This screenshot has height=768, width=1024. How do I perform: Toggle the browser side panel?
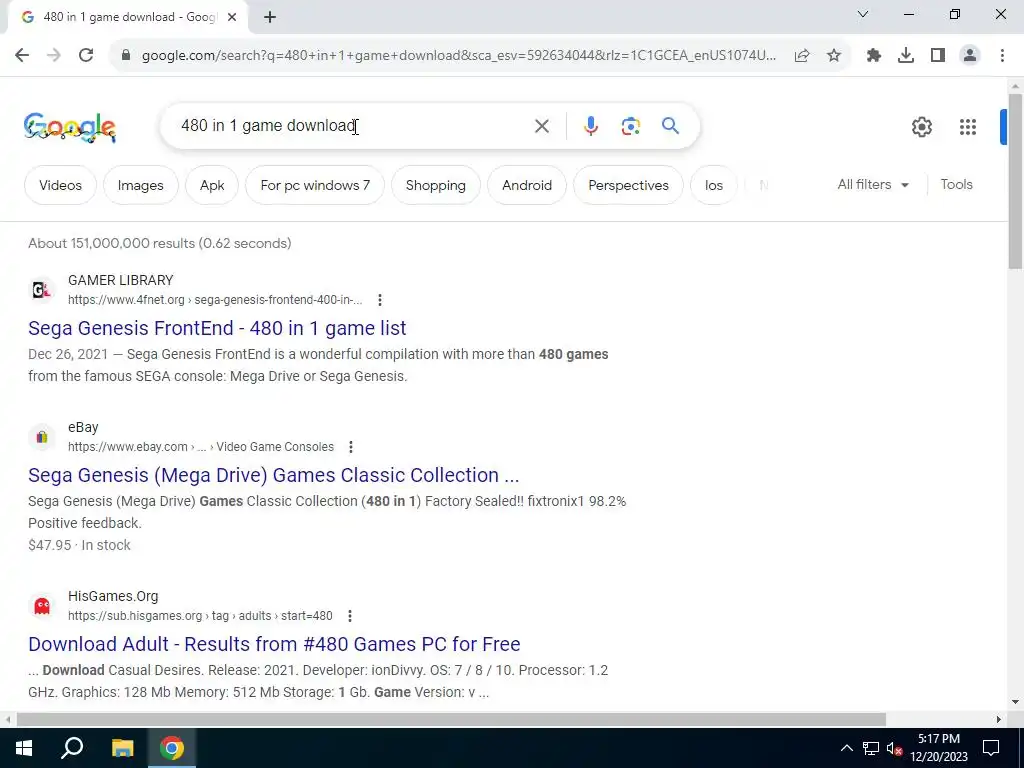(938, 56)
